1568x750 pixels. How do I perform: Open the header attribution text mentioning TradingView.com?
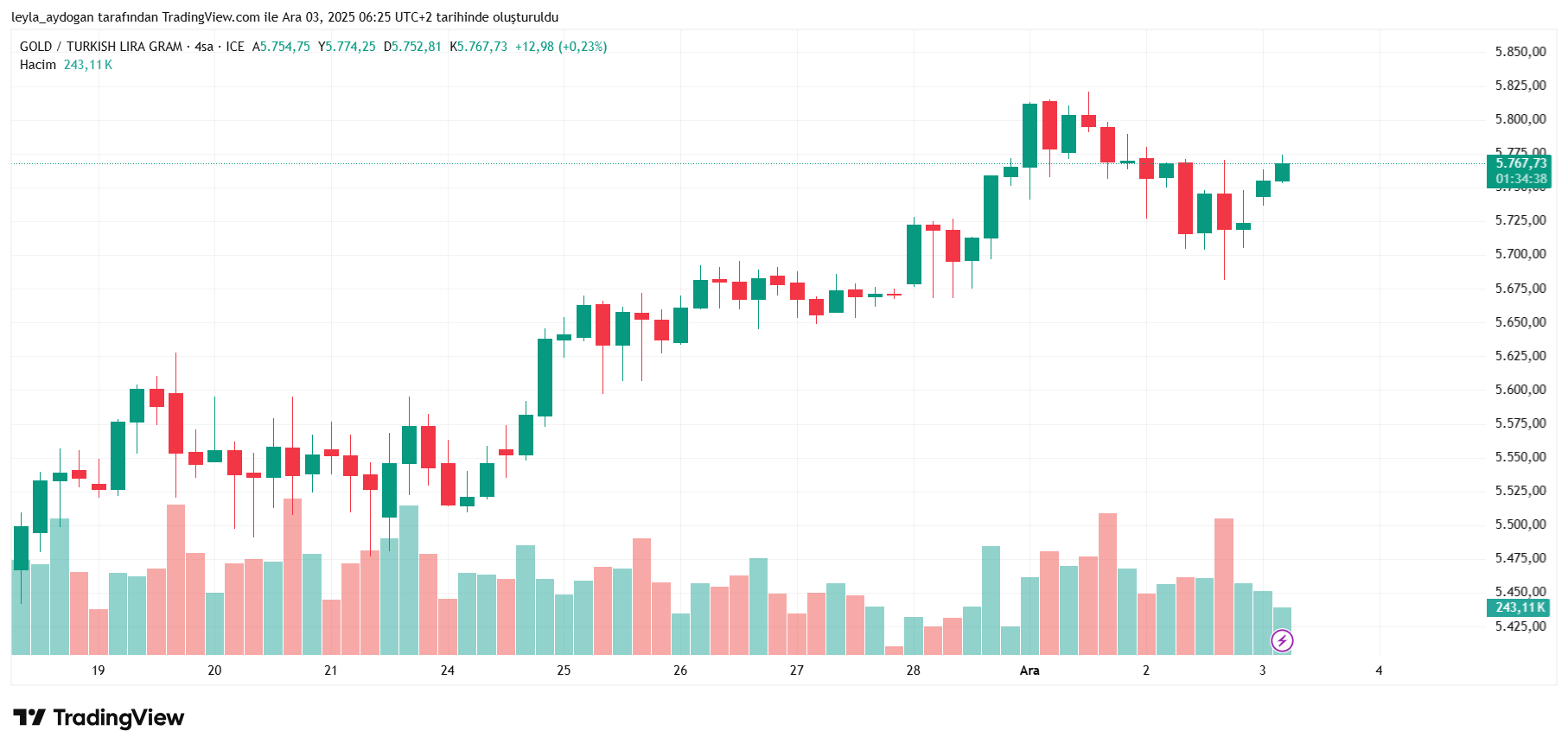pyautogui.click(x=284, y=17)
